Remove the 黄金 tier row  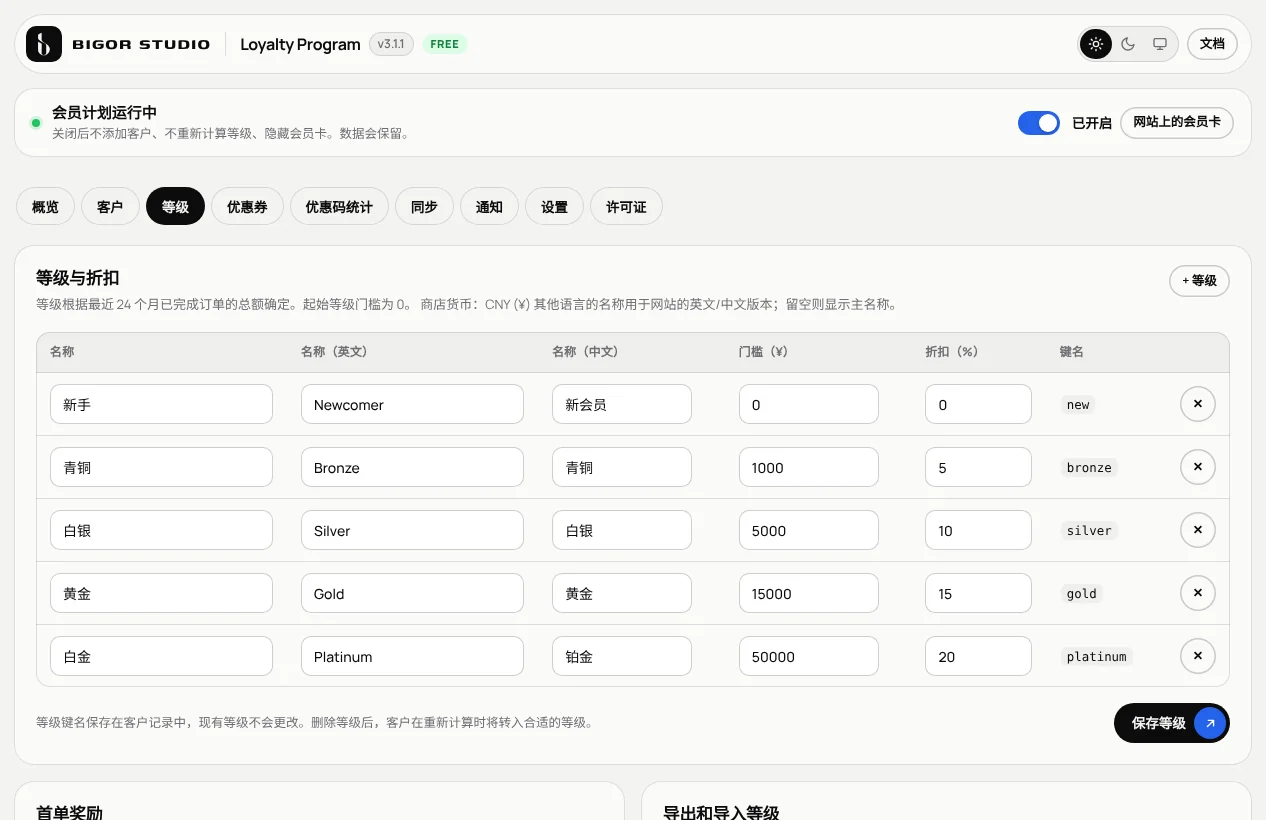(x=1198, y=593)
